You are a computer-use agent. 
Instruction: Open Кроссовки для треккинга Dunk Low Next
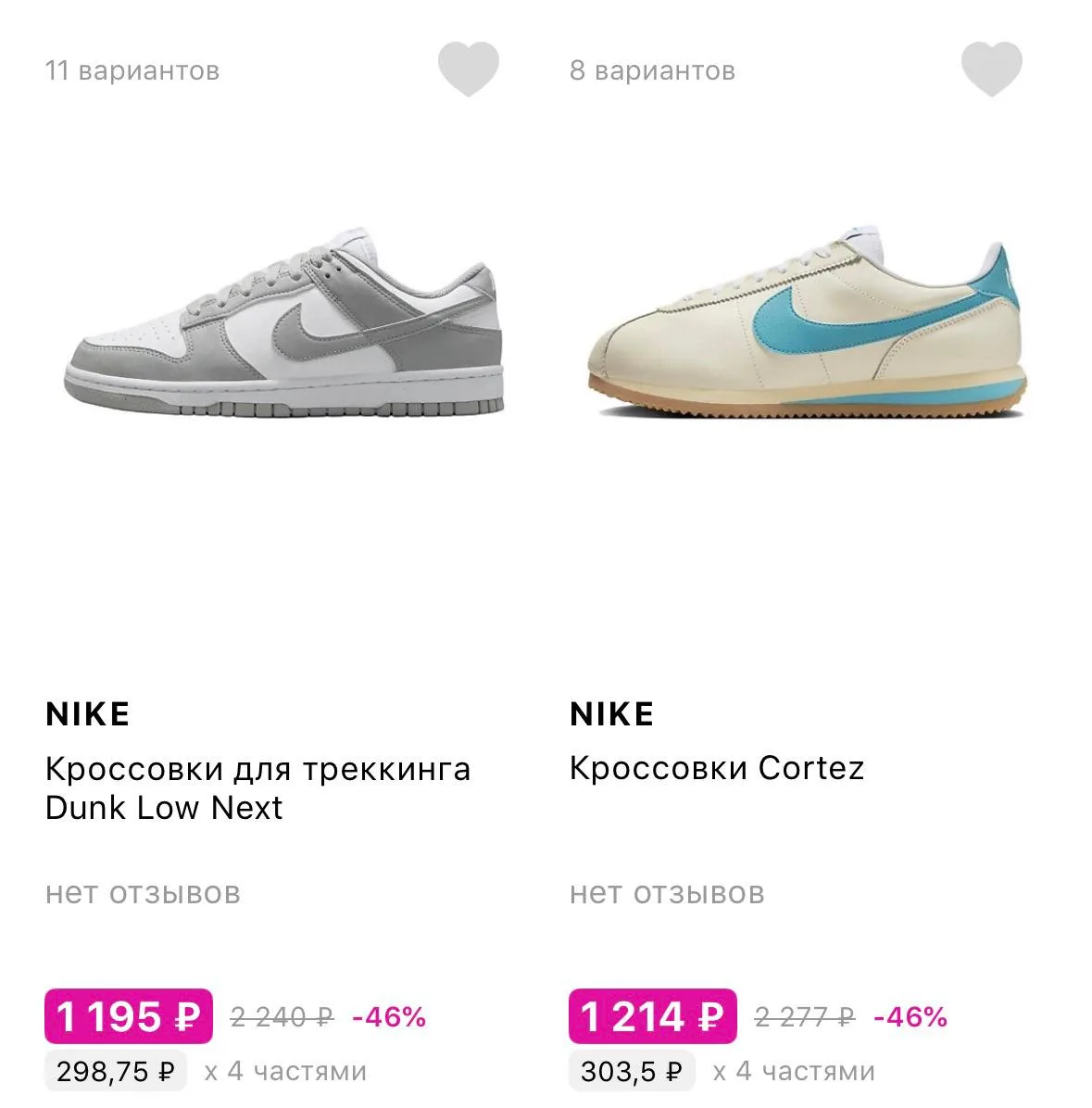(x=257, y=787)
